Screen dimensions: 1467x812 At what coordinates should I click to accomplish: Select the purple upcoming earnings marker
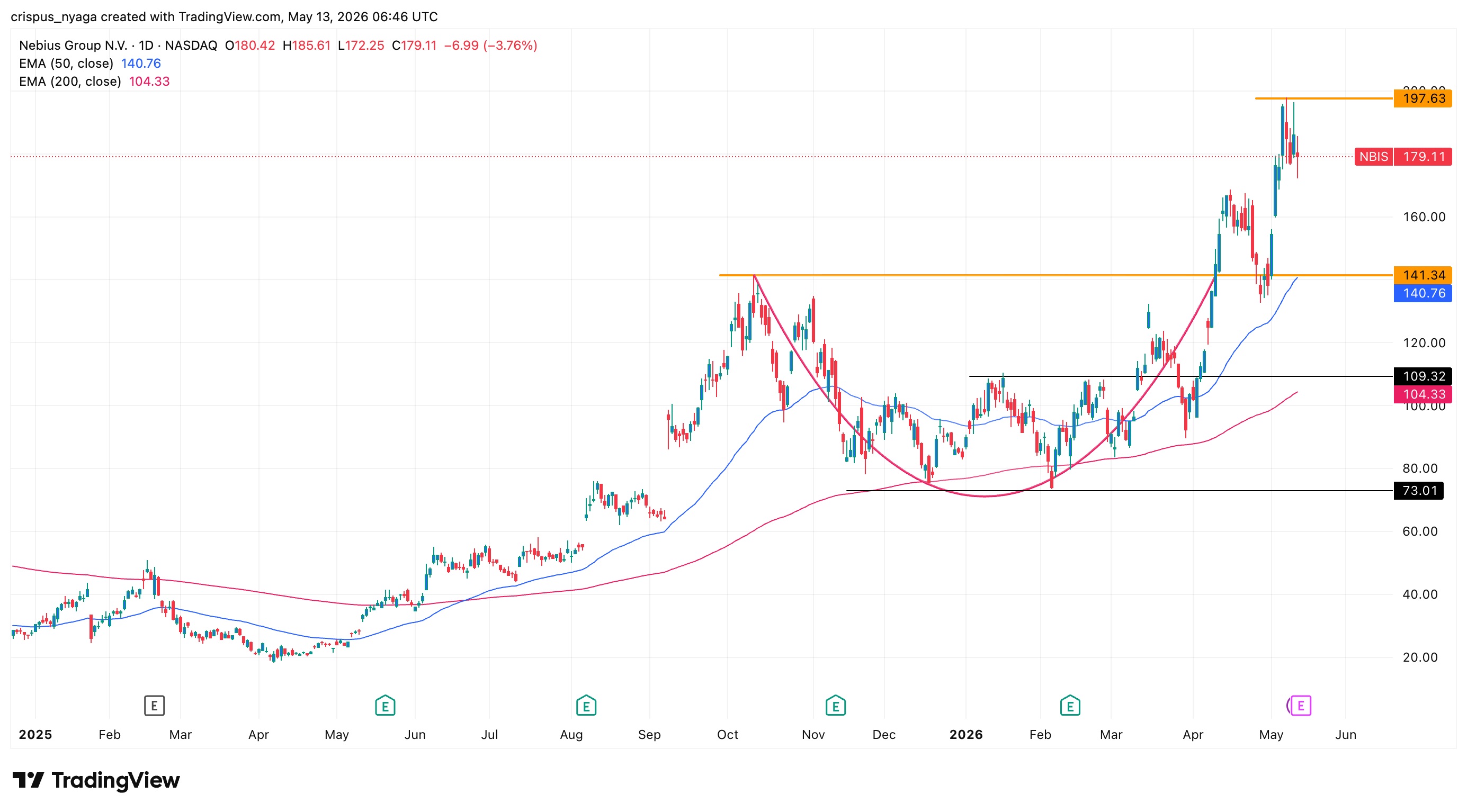pos(1300,706)
